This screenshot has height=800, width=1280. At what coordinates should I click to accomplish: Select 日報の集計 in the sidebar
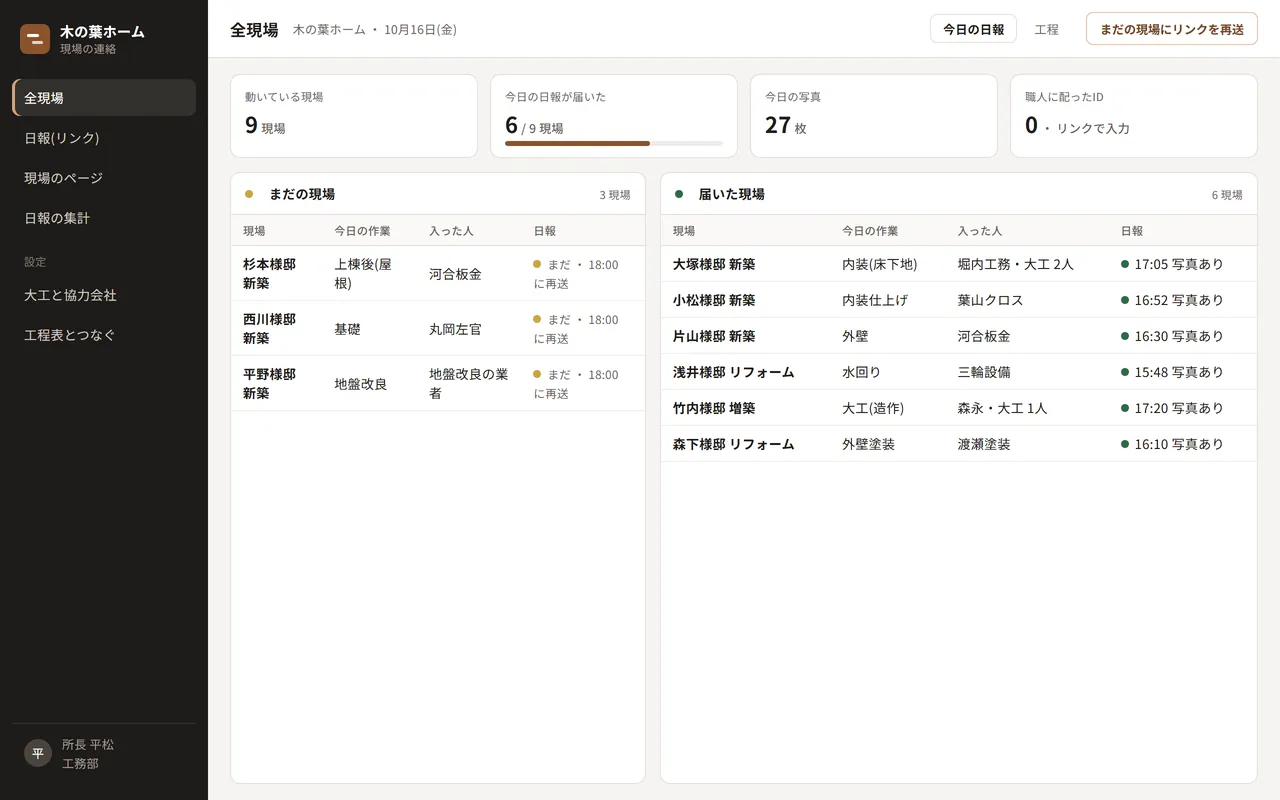tap(104, 218)
